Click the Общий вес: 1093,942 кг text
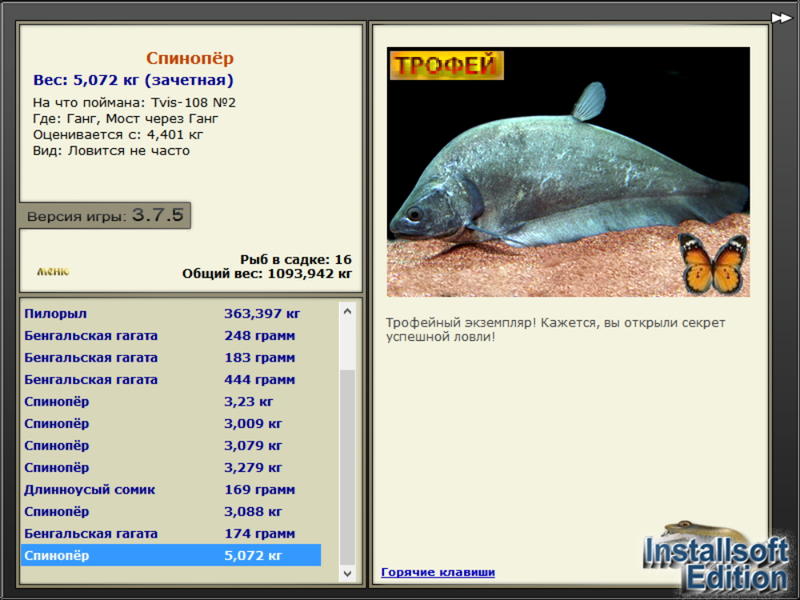 tap(267, 273)
